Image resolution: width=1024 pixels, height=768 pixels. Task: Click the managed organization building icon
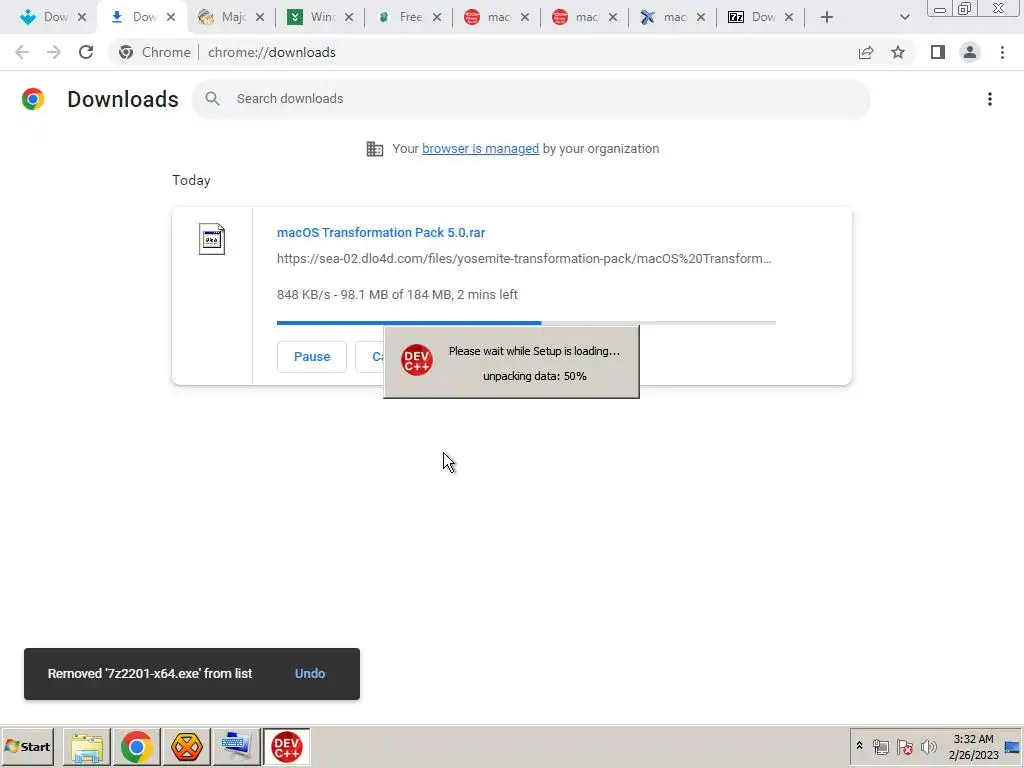tap(375, 149)
